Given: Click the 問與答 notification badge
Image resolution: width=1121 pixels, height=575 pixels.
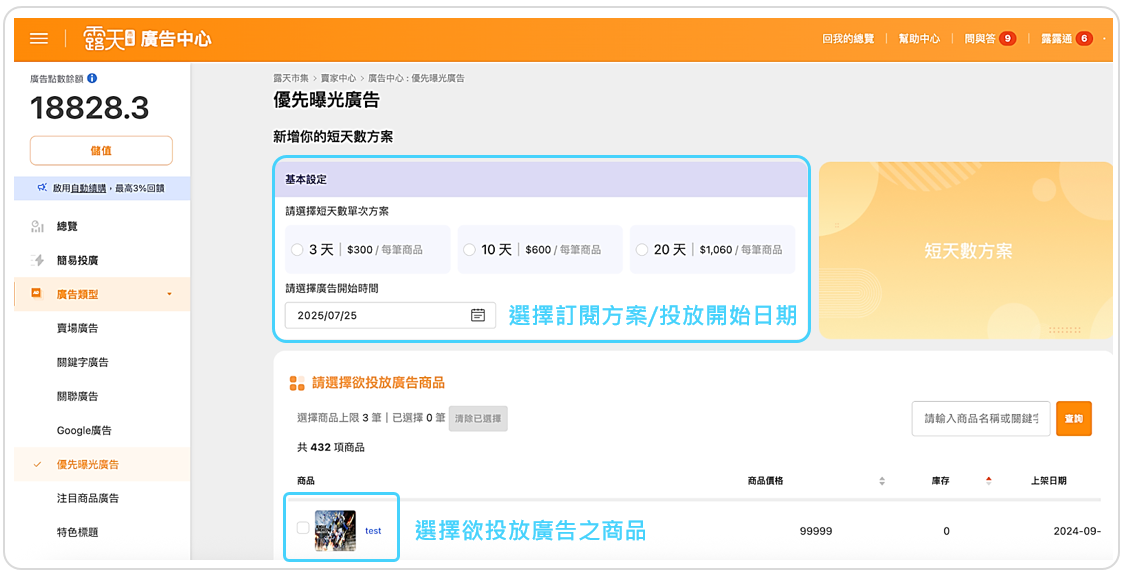Looking at the screenshot, I should tap(1007, 39).
